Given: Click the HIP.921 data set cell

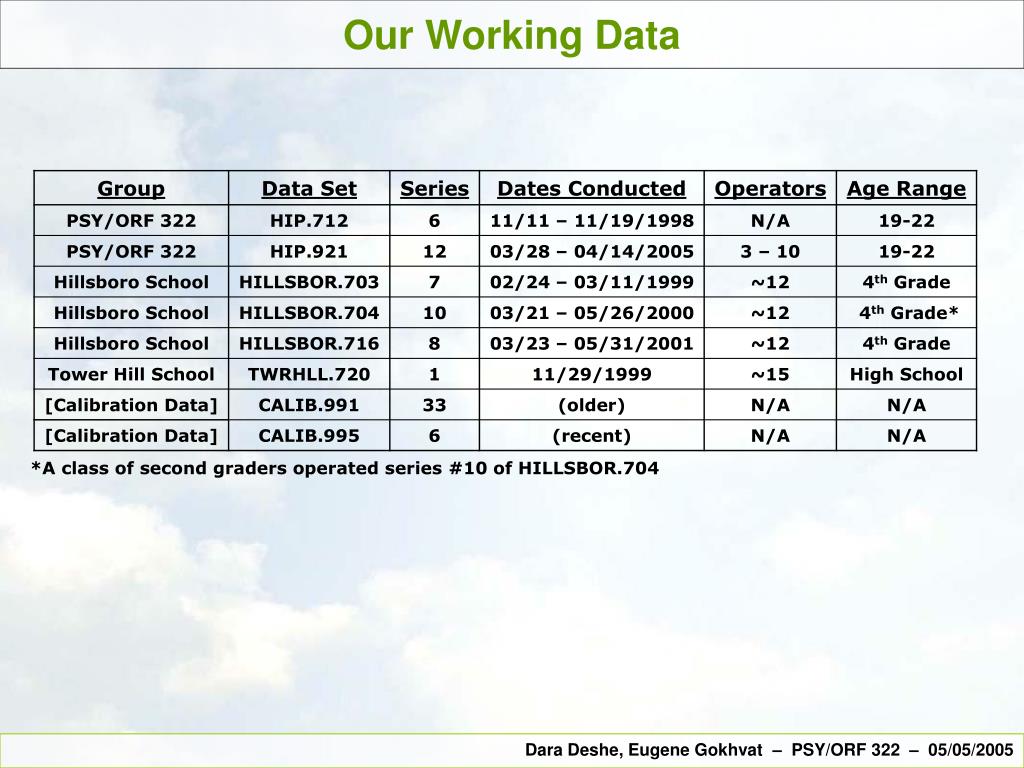Looking at the screenshot, I should coord(309,251).
